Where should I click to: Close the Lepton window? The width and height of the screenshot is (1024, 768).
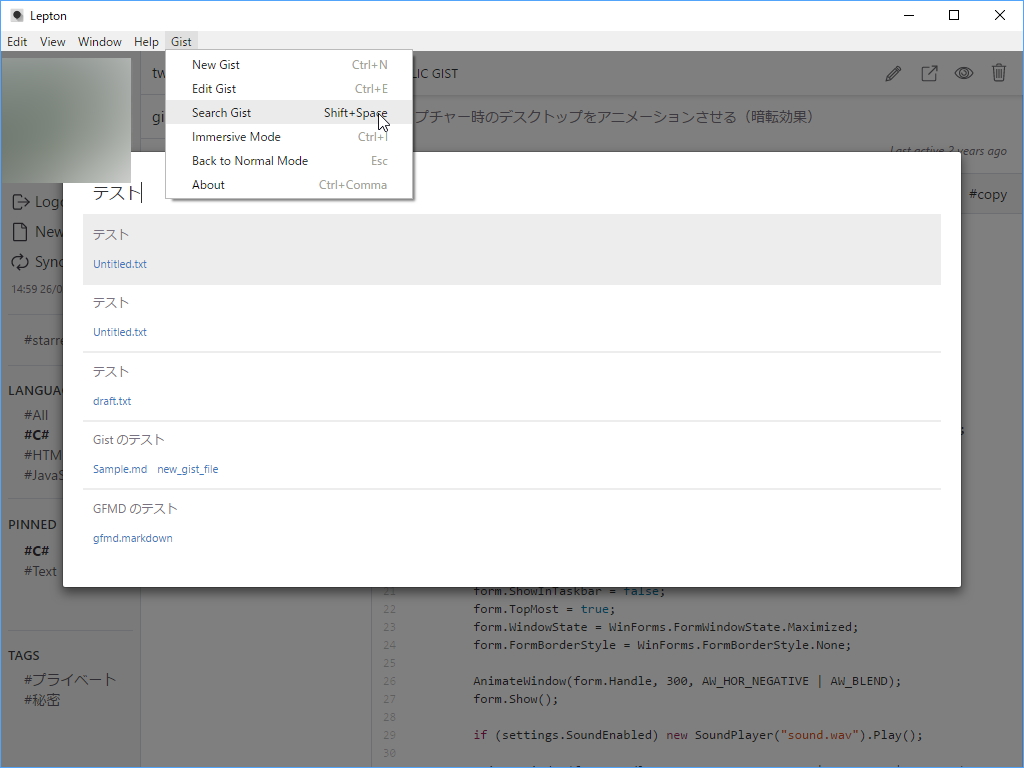coord(999,16)
